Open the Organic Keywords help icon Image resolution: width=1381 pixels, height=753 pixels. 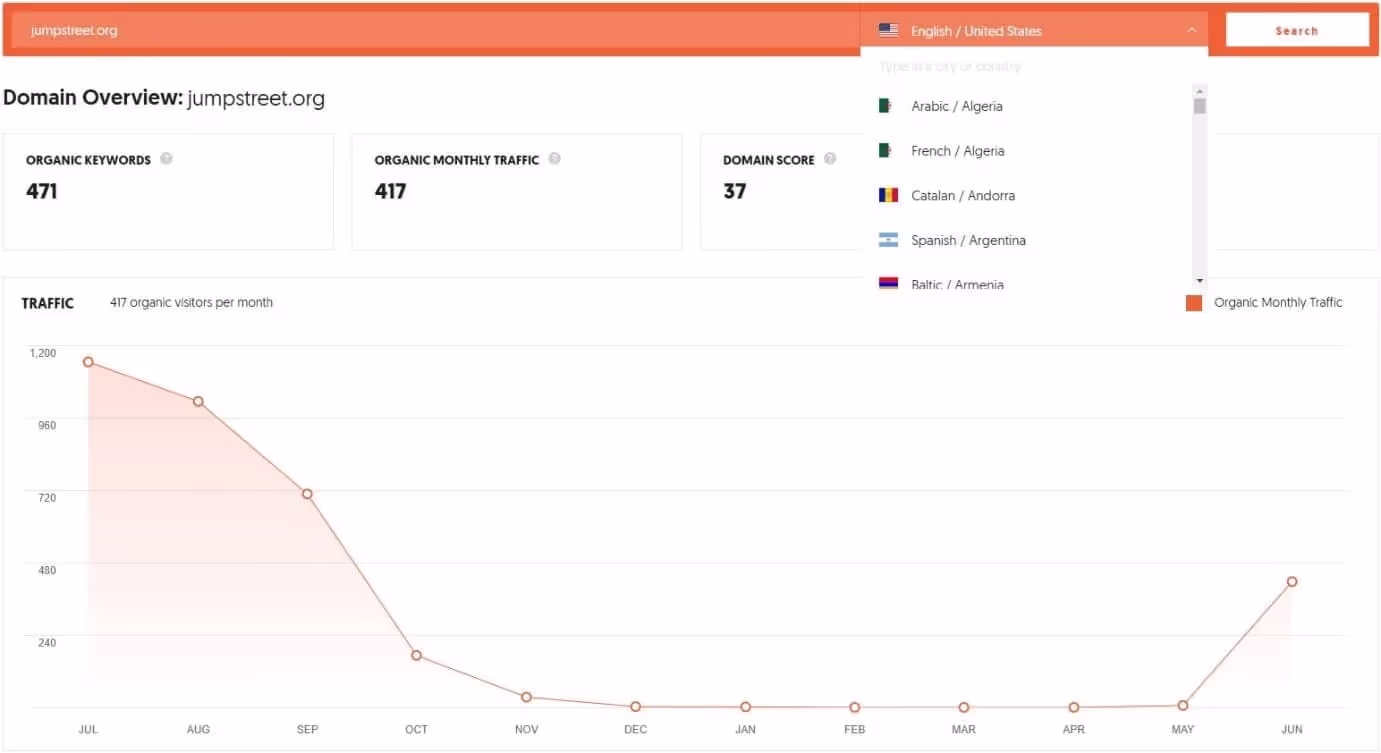[166, 158]
